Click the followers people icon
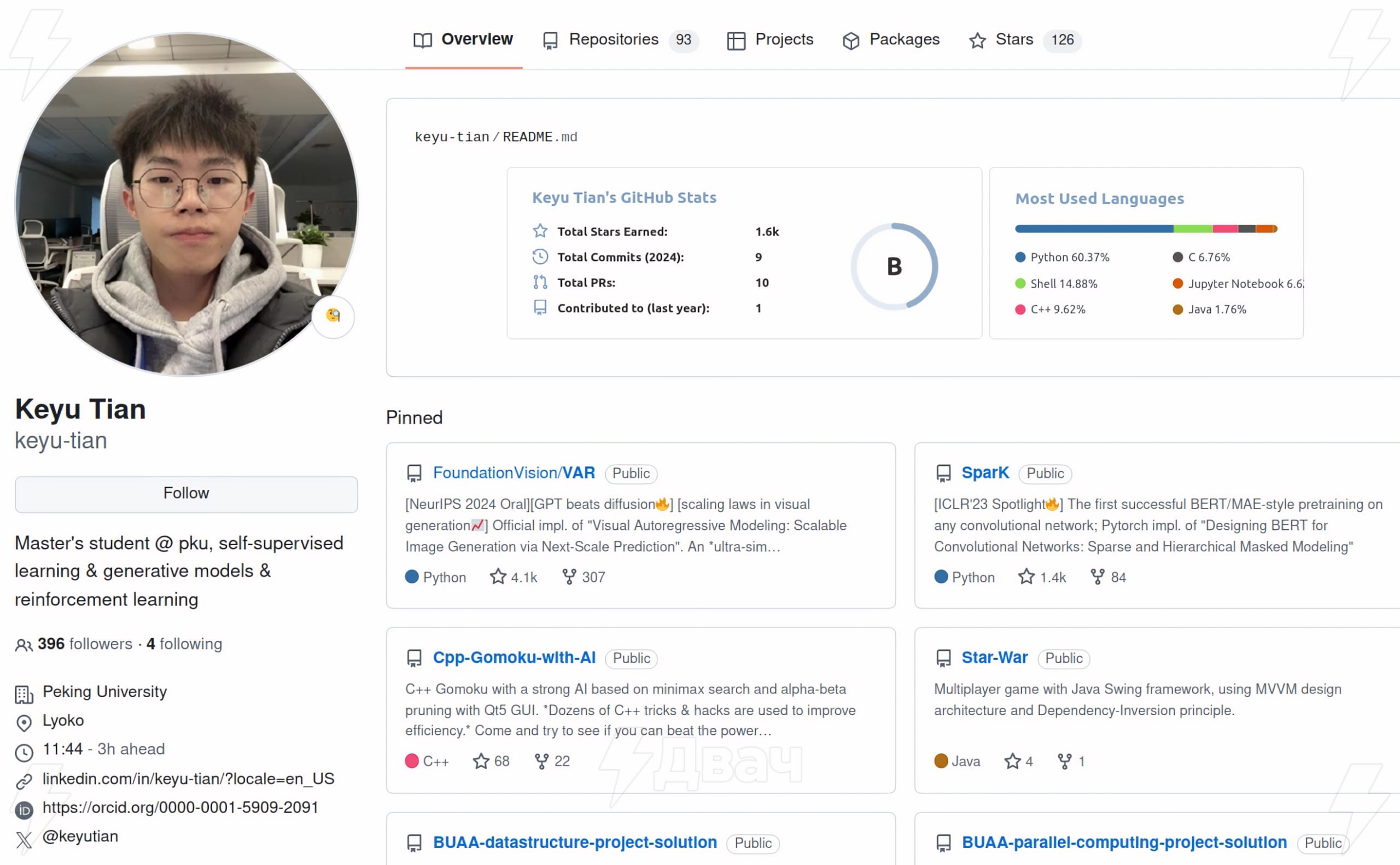Image resolution: width=1400 pixels, height=865 pixels. pos(24,645)
